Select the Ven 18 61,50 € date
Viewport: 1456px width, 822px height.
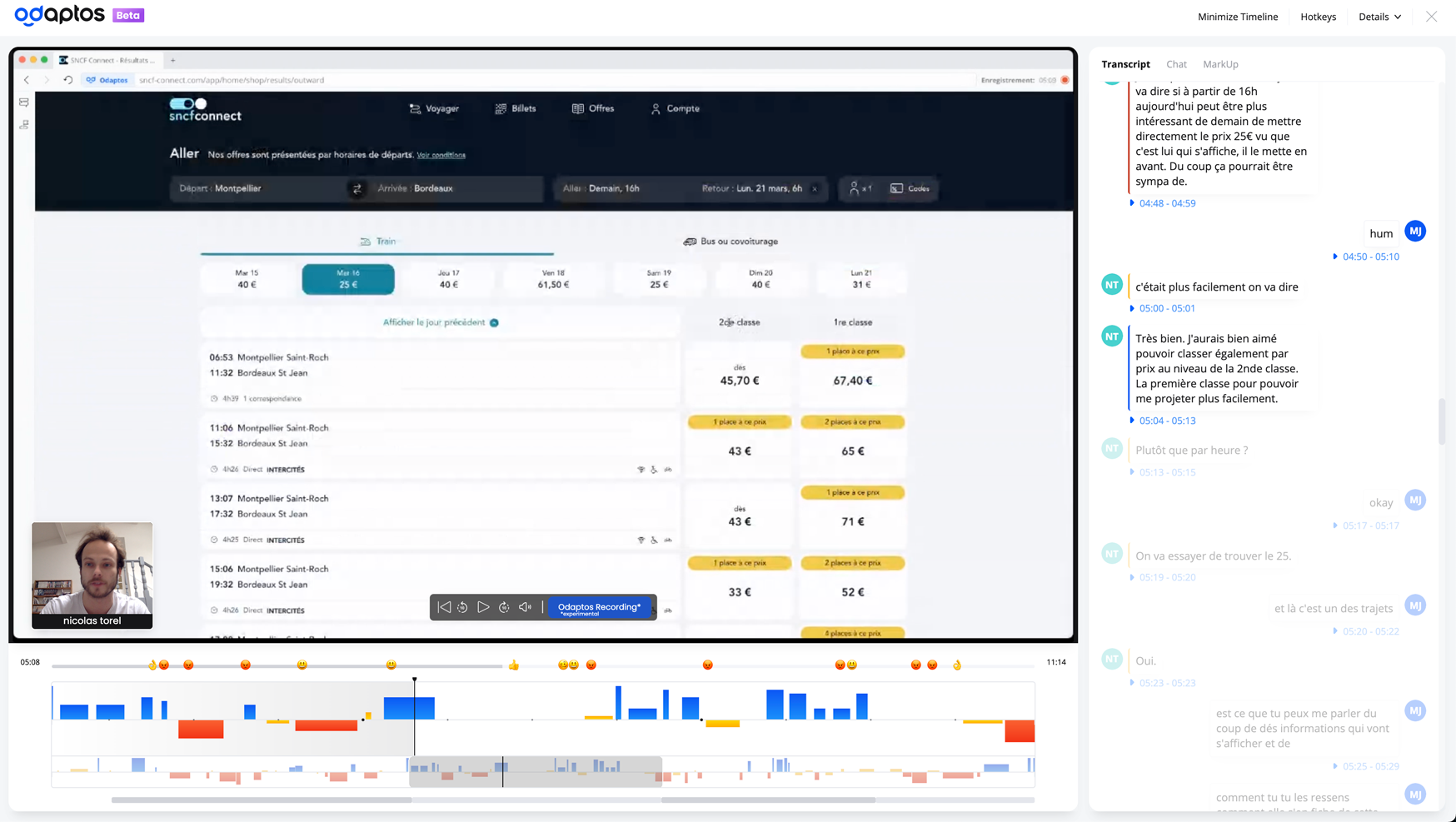point(553,279)
